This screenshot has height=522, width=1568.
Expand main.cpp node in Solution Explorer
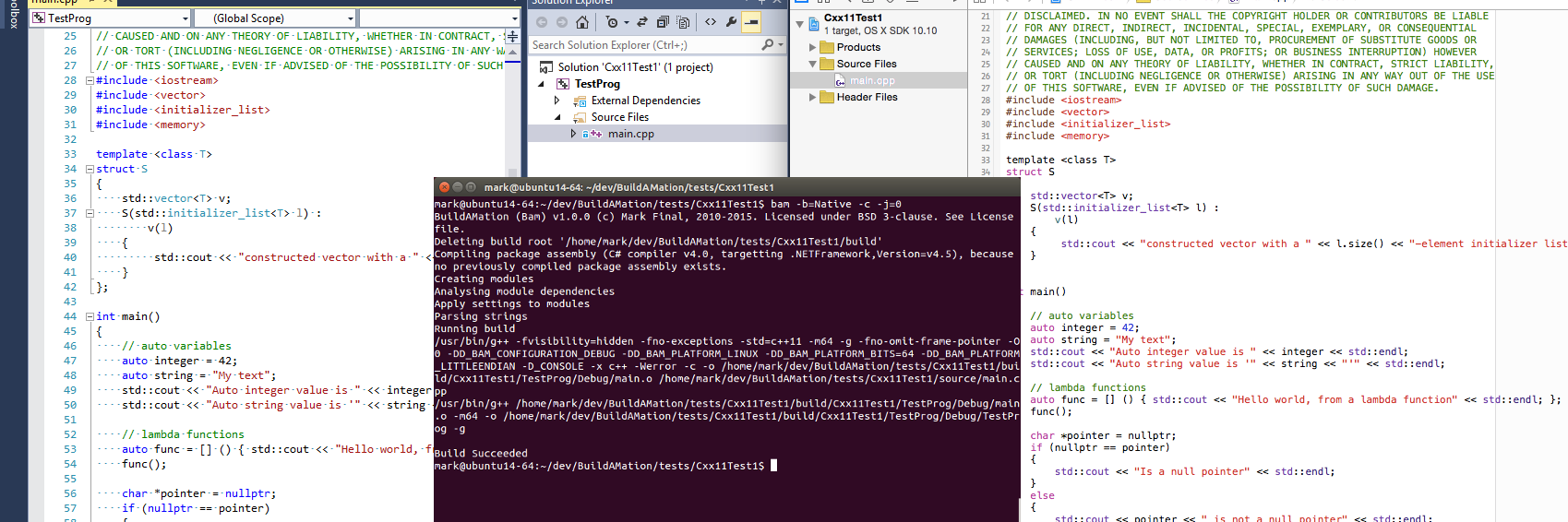click(573, 134)
